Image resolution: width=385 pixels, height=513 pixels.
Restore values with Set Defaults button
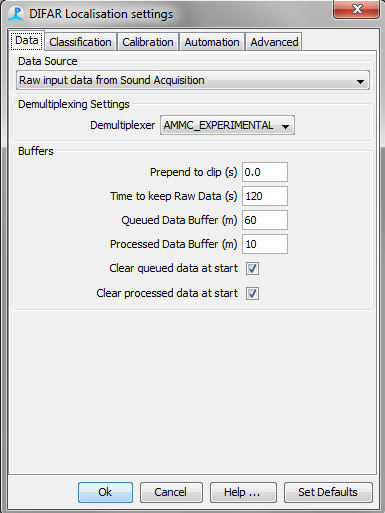(328, 492)
